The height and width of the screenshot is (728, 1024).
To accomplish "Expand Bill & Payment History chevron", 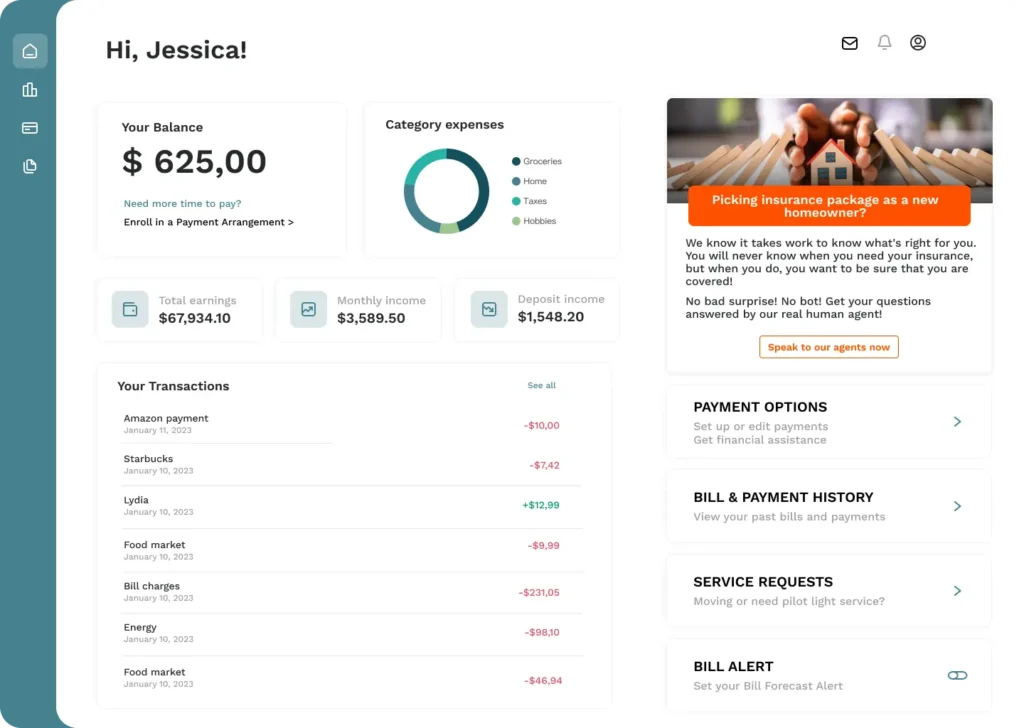I will [x=957, y=506].
